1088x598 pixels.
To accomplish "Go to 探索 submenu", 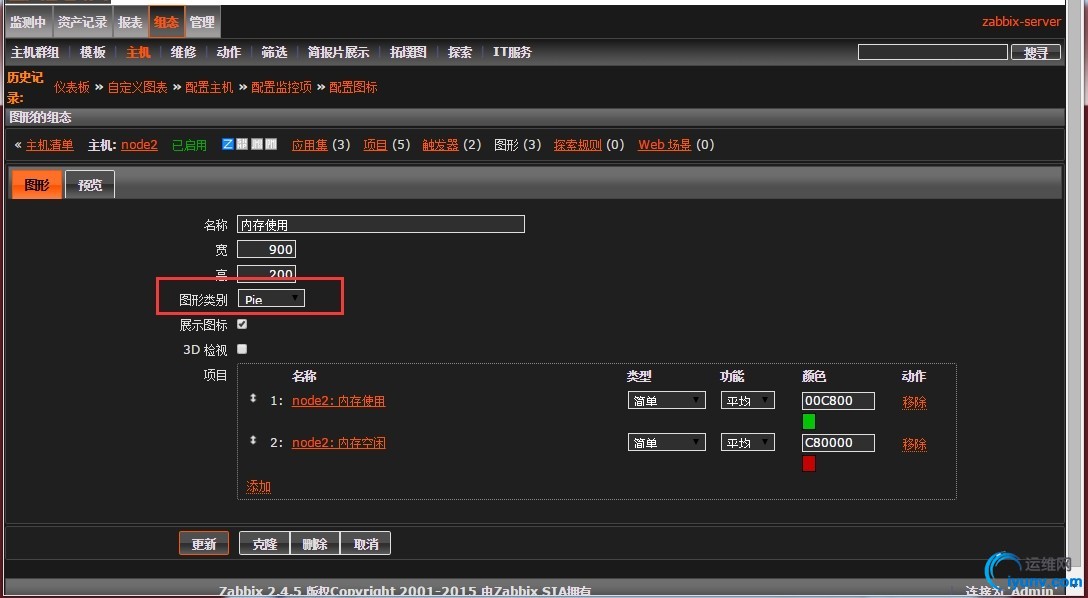I will click(x=459, y=52).
